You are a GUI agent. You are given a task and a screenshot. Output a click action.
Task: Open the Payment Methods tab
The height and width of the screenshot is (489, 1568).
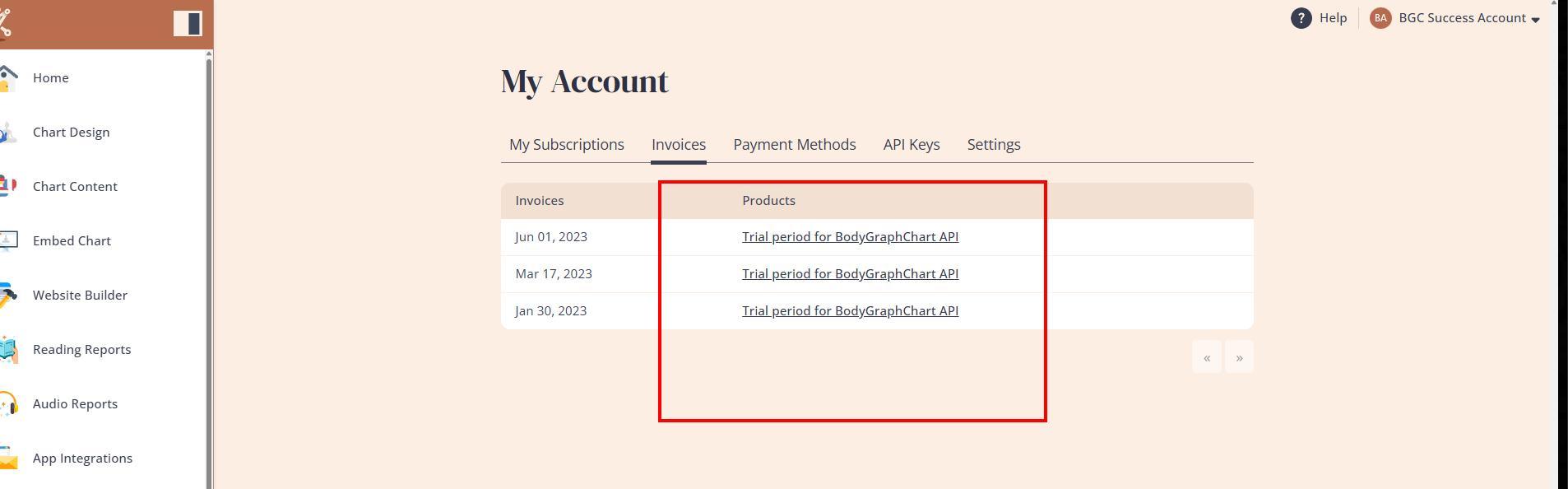(x=794, y=145)
